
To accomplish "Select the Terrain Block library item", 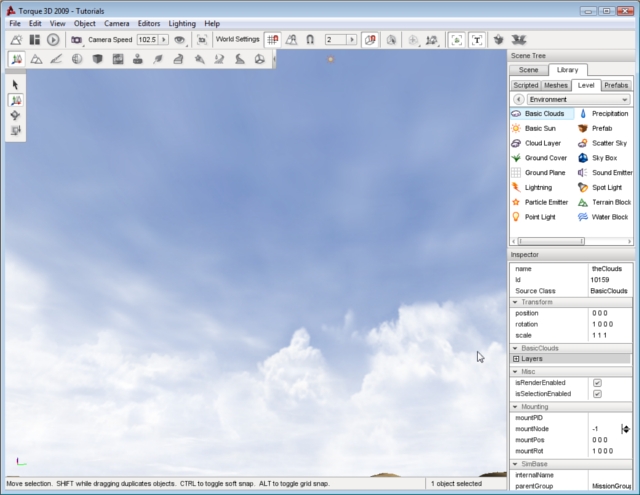I will [609, 202].
